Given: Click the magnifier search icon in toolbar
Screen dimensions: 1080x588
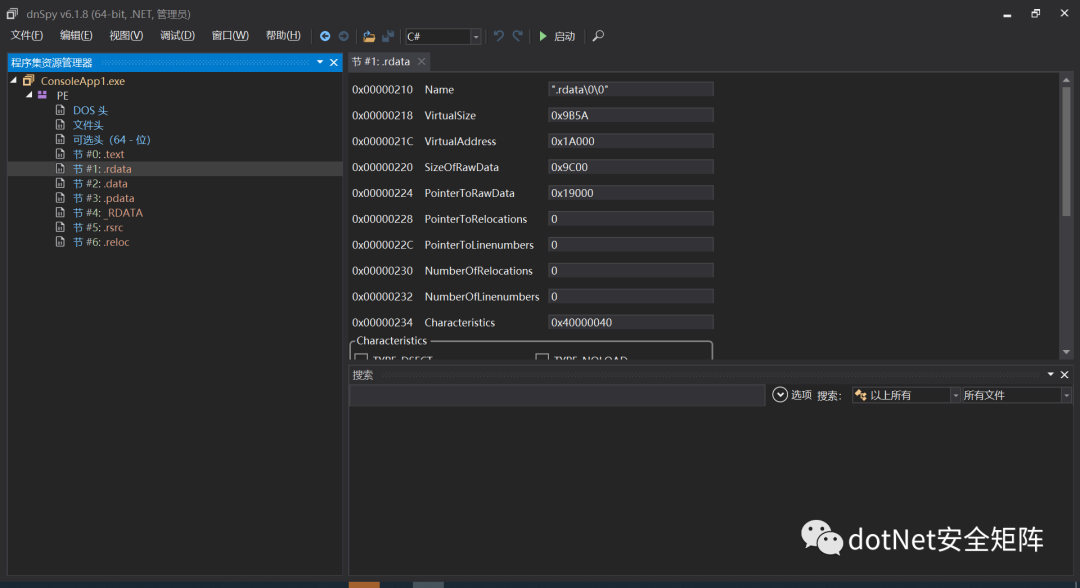Looking at the screenshot, I should tap(598, 36).
